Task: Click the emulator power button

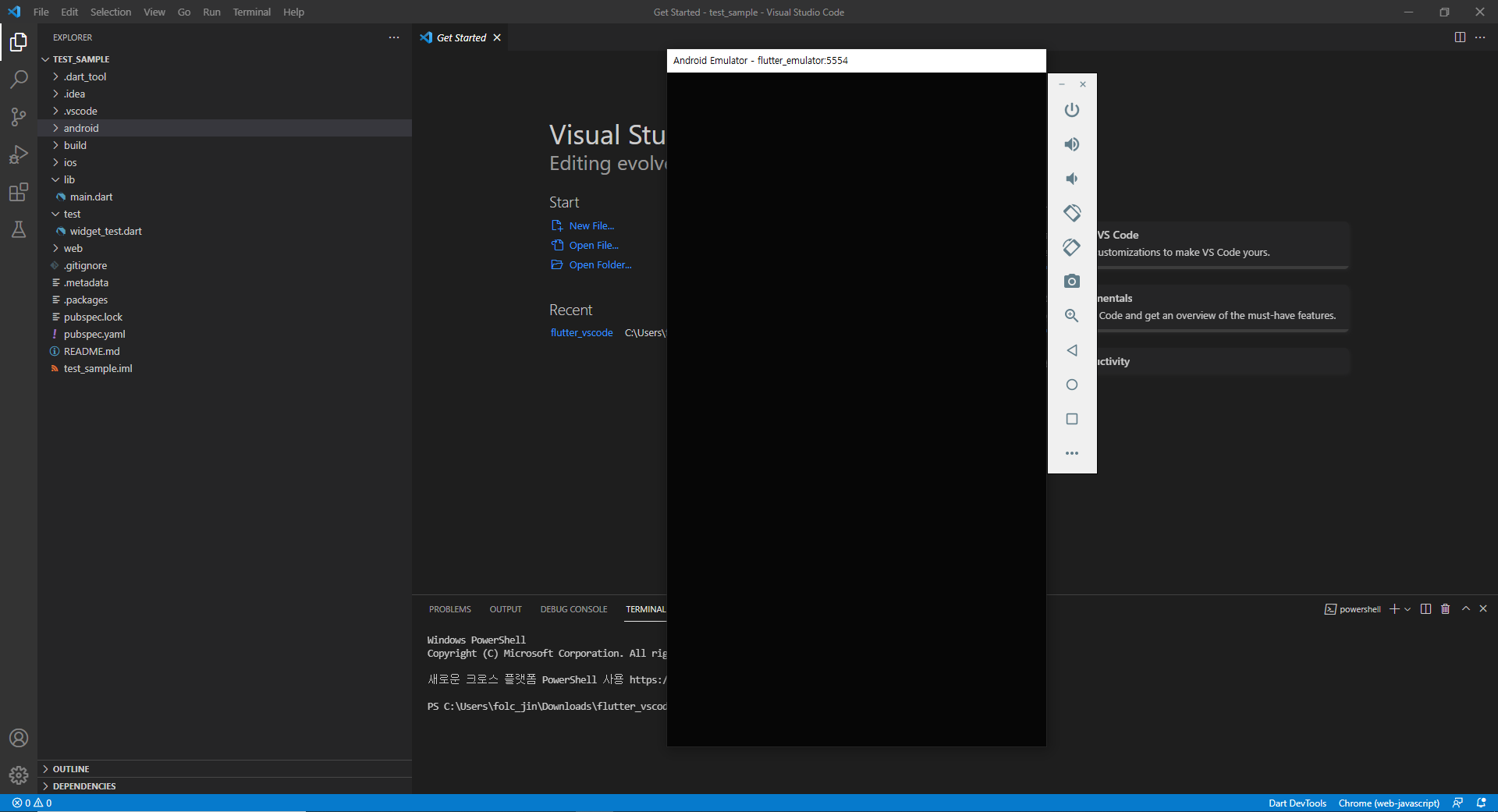Action: (x=1072, y=110)
